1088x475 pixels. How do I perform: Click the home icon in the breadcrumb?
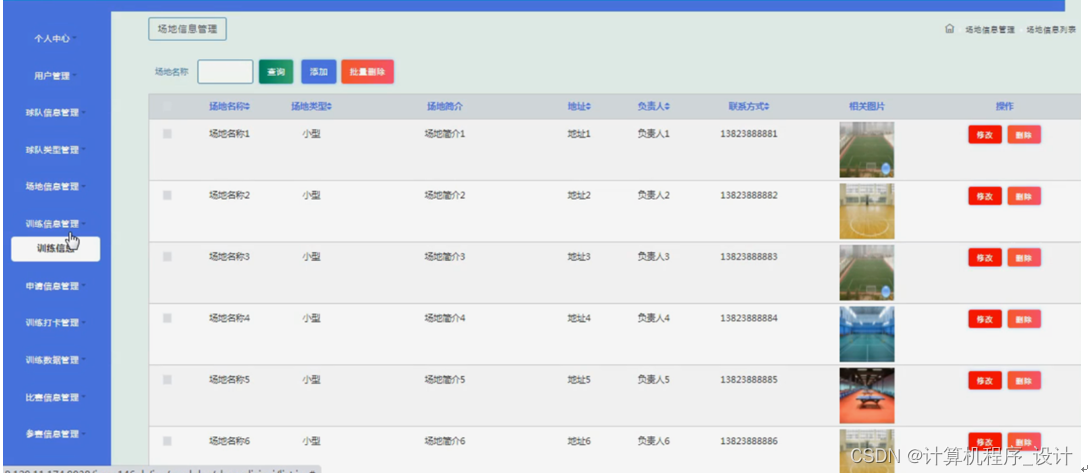[x=949, y=29]
